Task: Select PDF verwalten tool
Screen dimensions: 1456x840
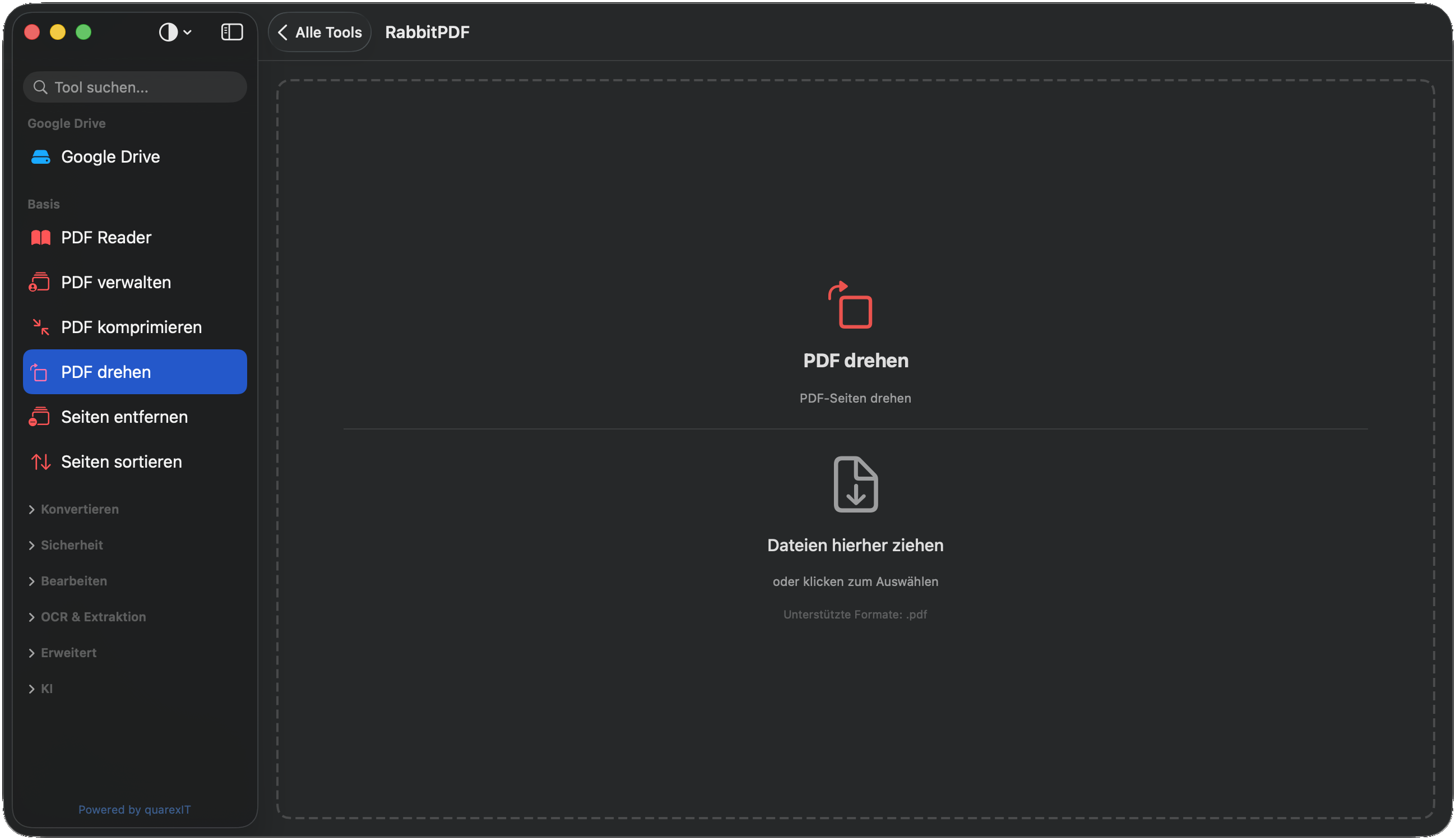Action: point(135,282)
